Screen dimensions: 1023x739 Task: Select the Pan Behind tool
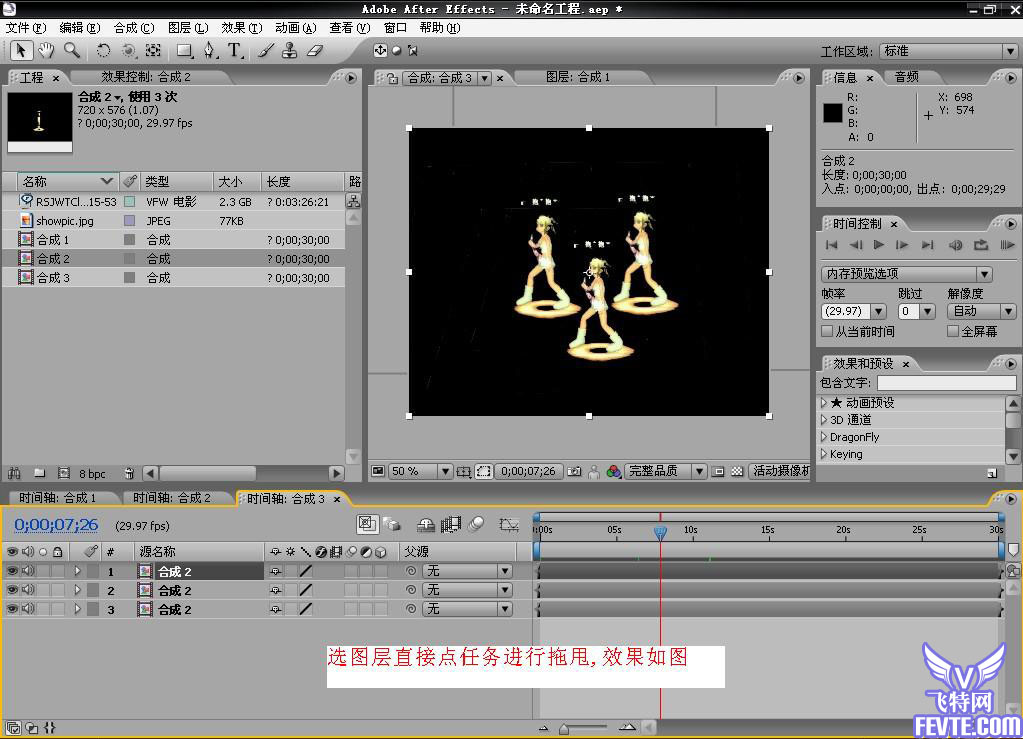(153, 50)
